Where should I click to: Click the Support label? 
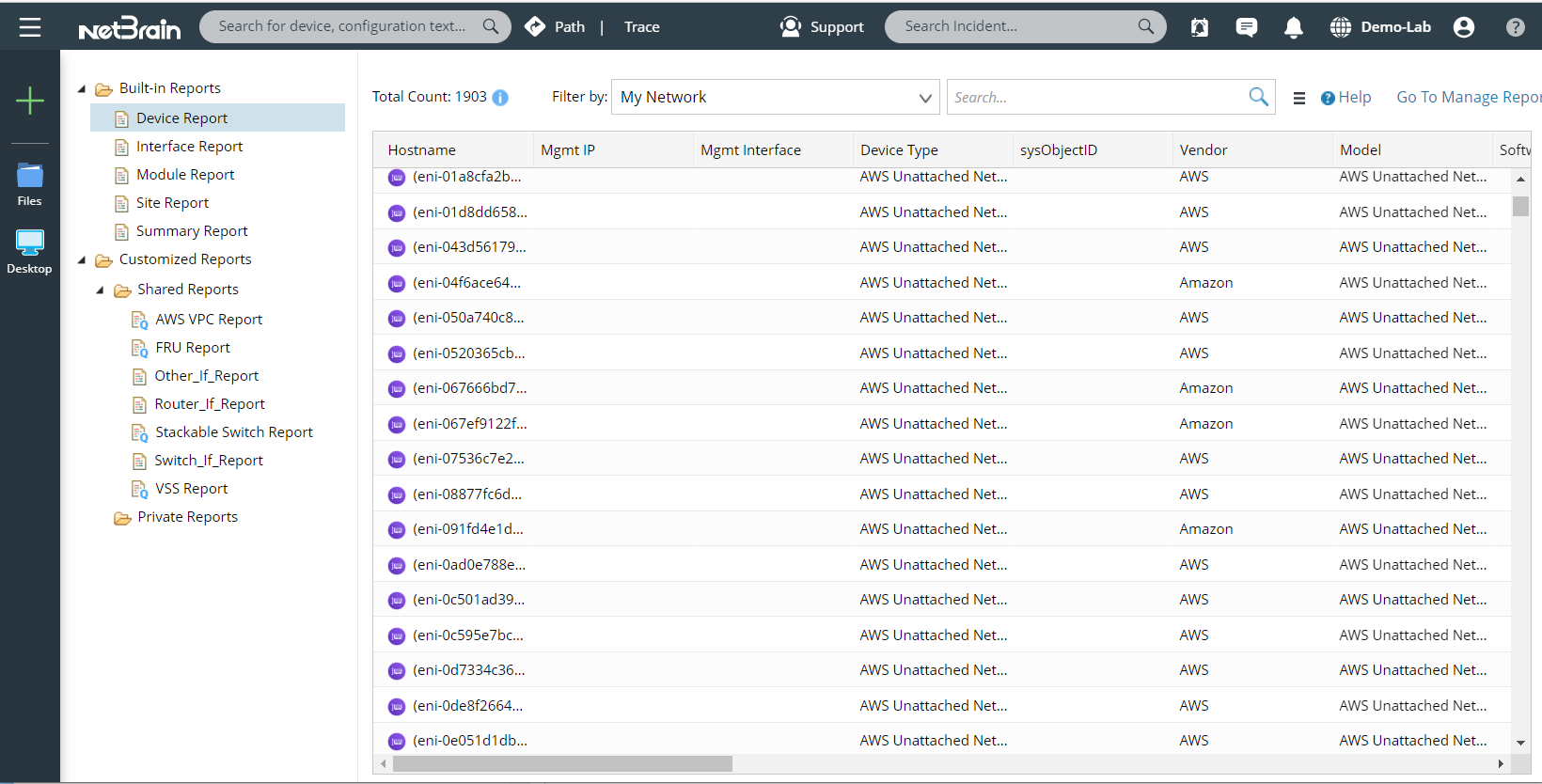click(837, 27)
